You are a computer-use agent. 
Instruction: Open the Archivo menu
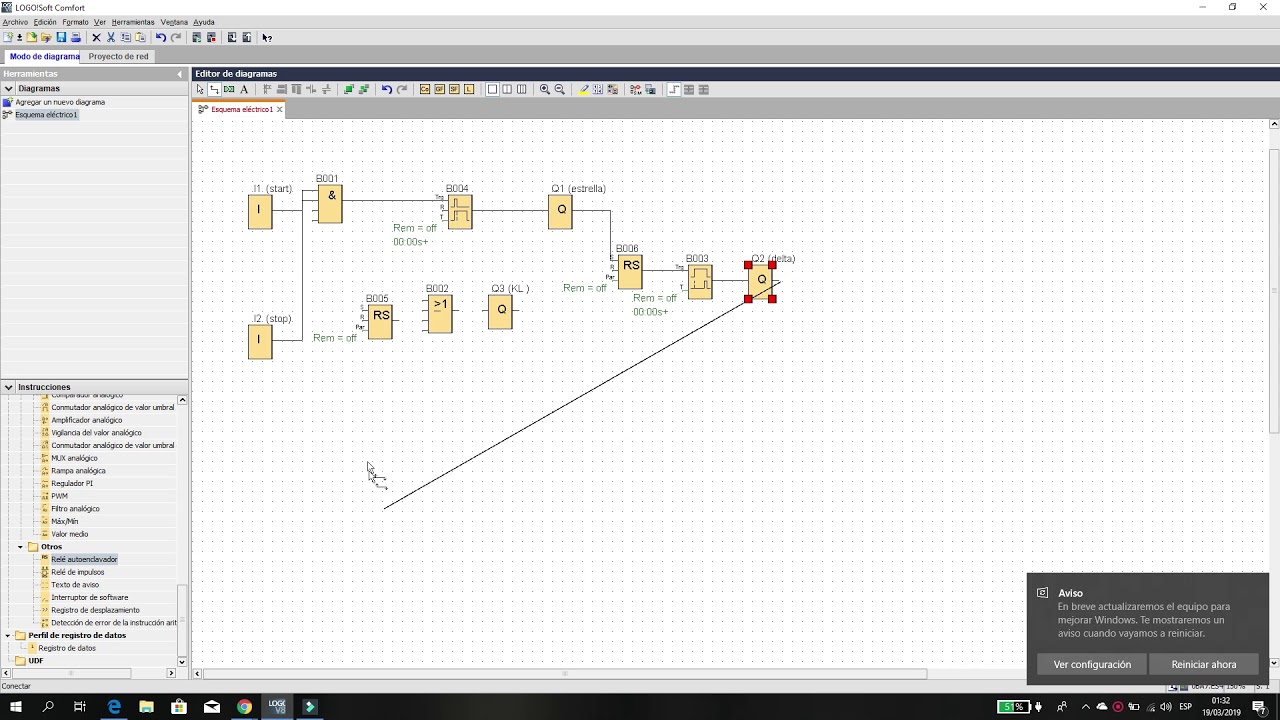[x=15, y=22]
